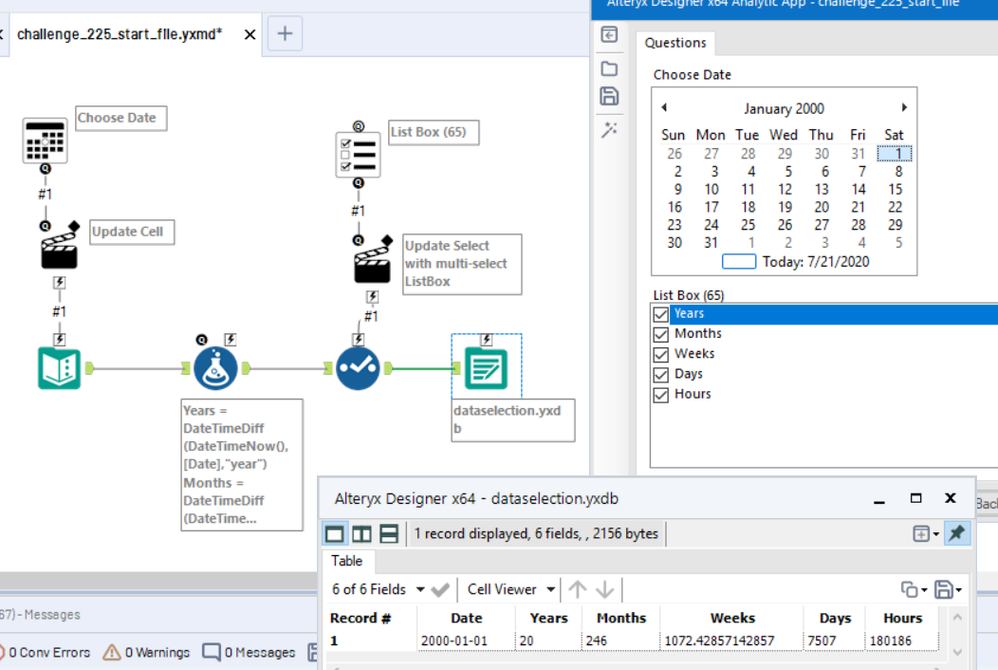Move record selection up arrow

[577, 589]
